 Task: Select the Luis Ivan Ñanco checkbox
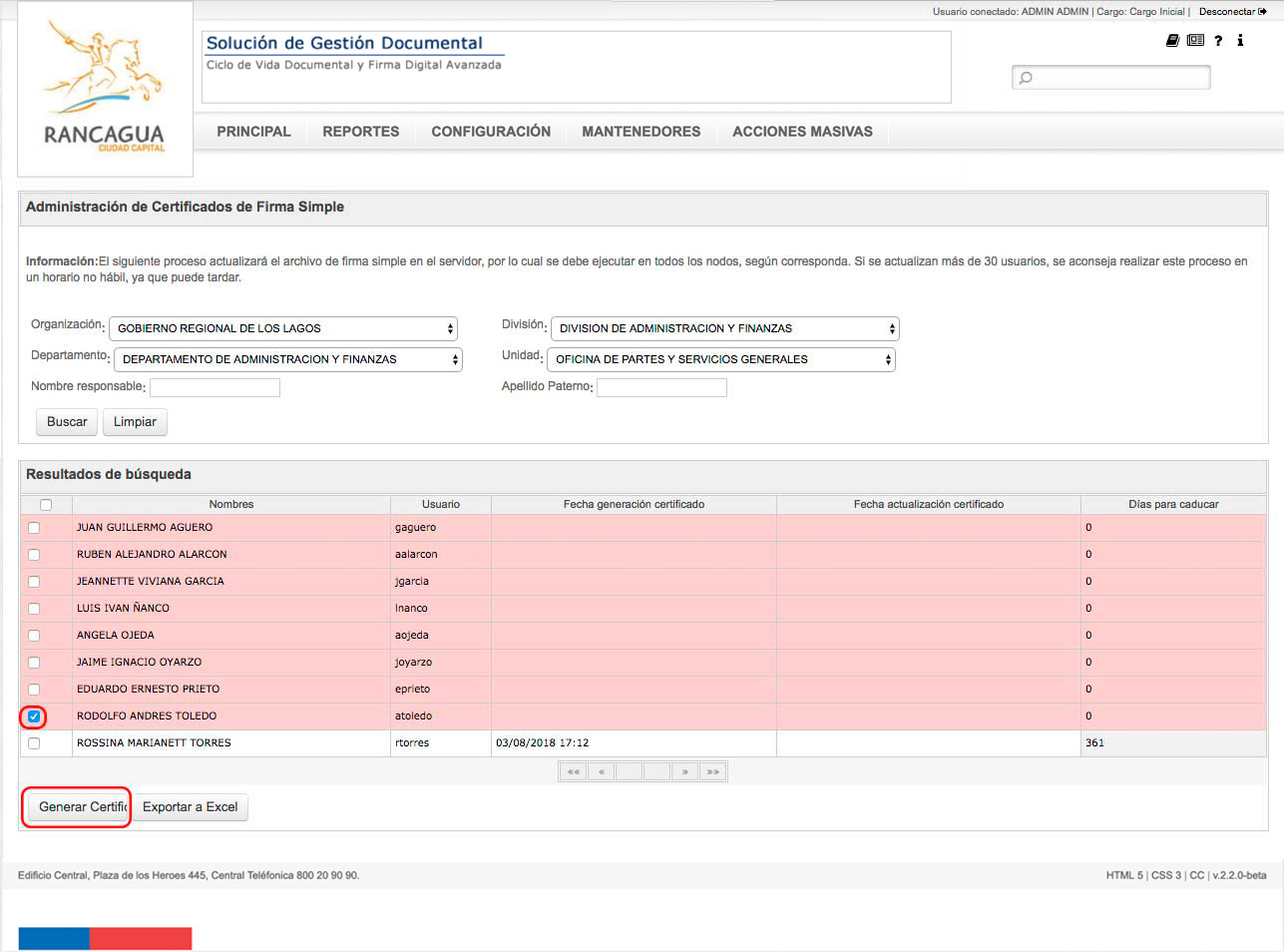(x=34, y=609)
